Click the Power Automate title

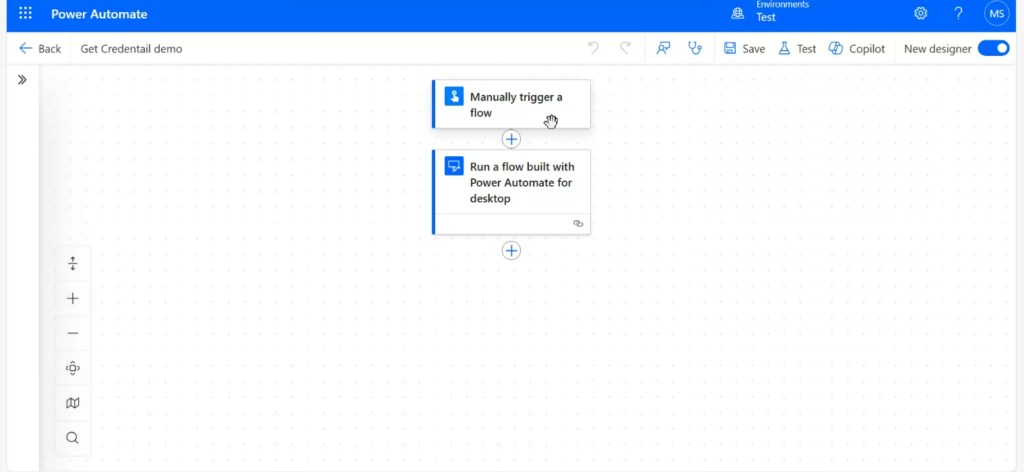pos(99,14)
